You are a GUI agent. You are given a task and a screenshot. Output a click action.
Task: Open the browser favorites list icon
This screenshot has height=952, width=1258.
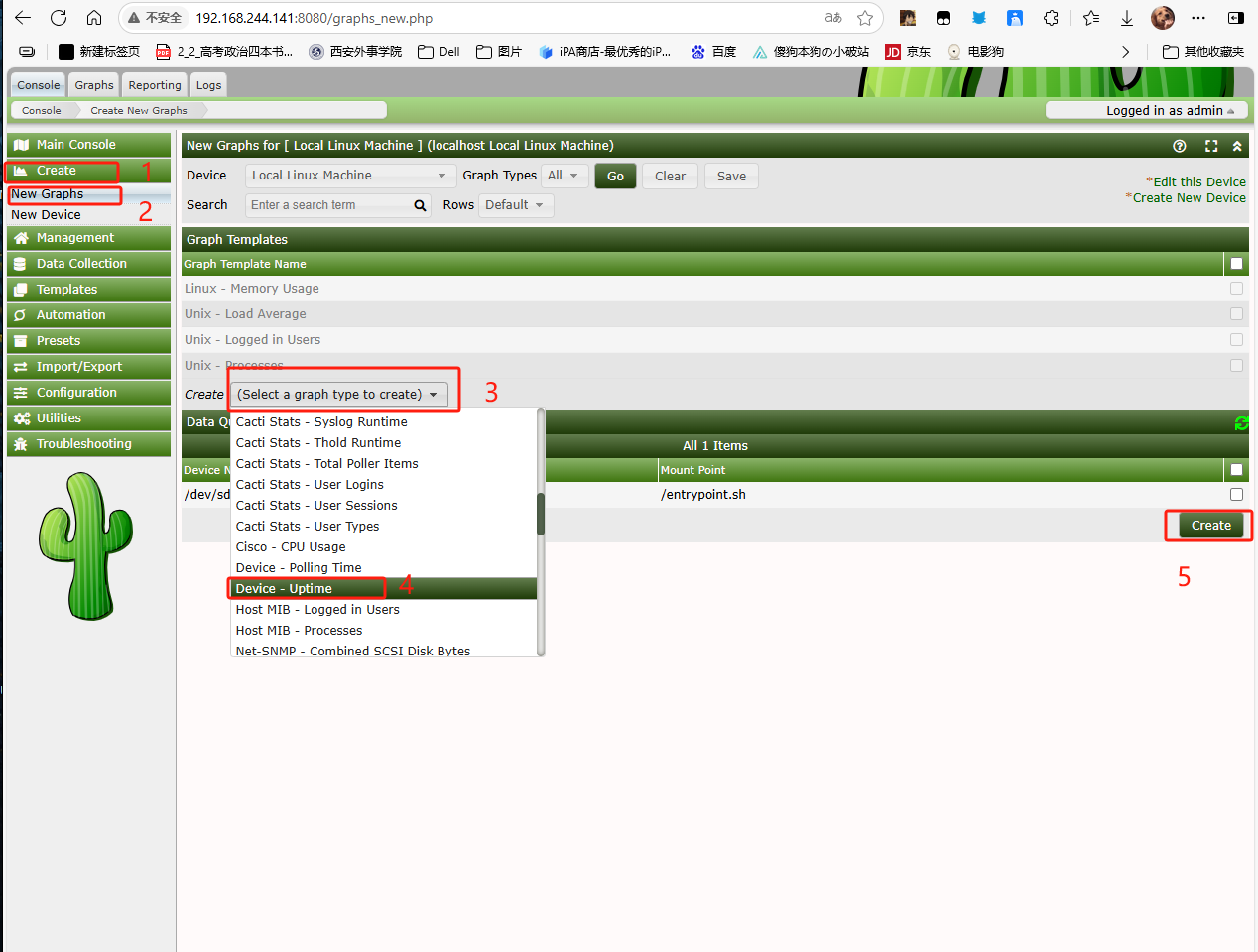coord(1091,18)
